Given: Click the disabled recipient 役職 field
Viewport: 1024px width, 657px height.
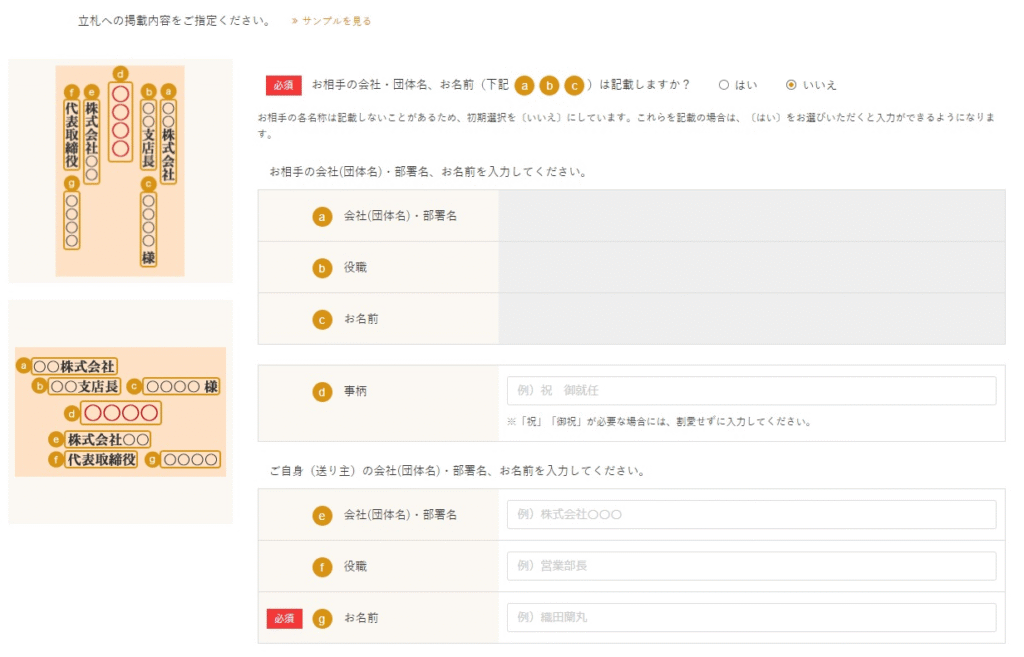Looking at the screenshot, I should pos(751,267).
